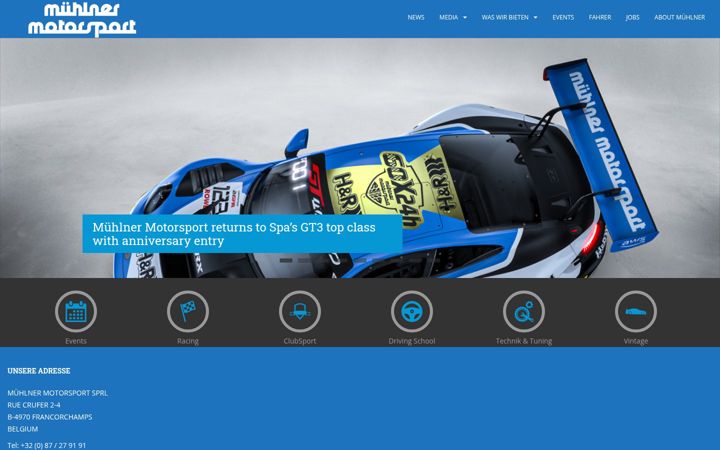The image size is (720, 450).
Task: Click the Mühlner Motorsport logo
Action: tap(82, 19)
